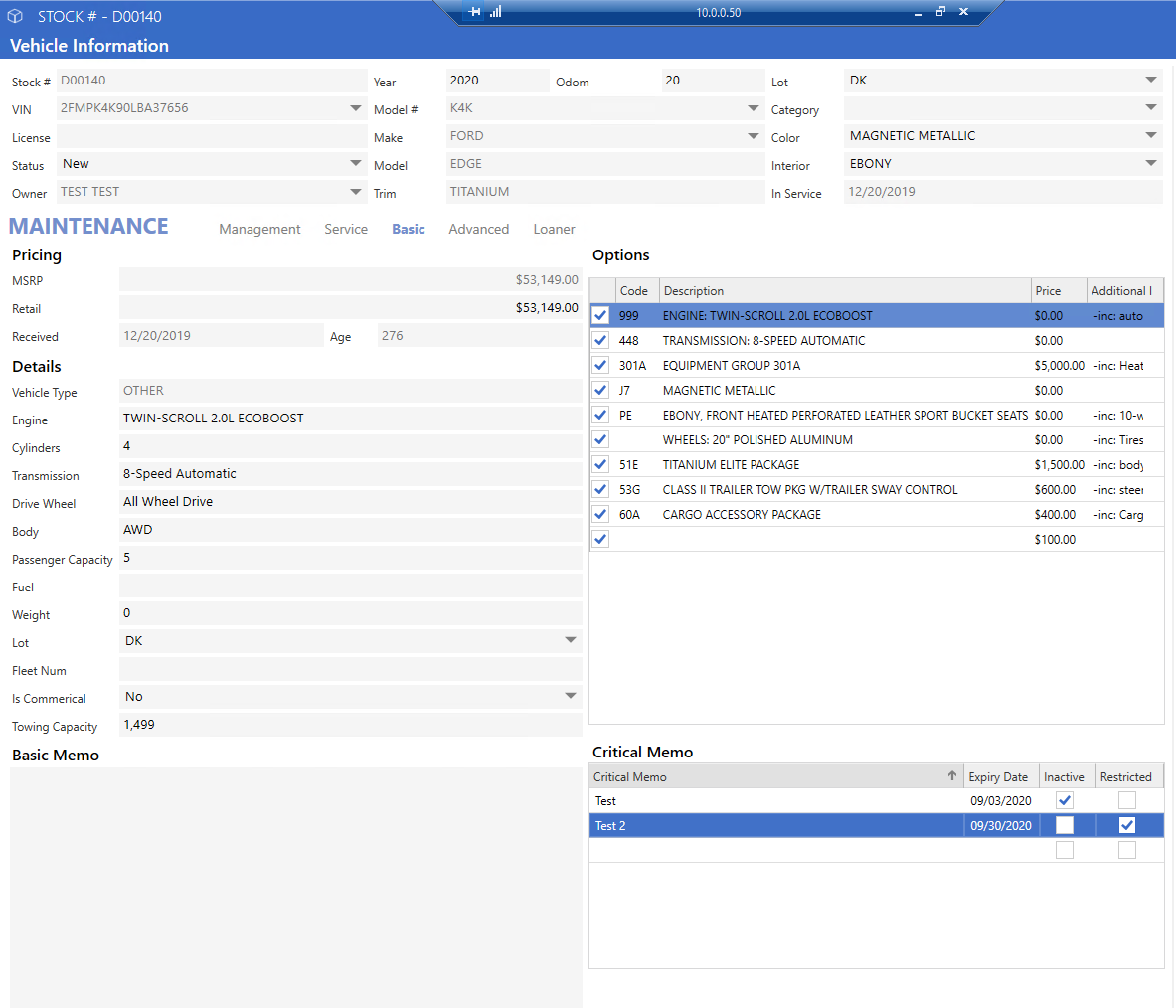This screenshot has width=1176, height=1008.
Task: Click the empty Fuel field
Action: click(350, 586)
